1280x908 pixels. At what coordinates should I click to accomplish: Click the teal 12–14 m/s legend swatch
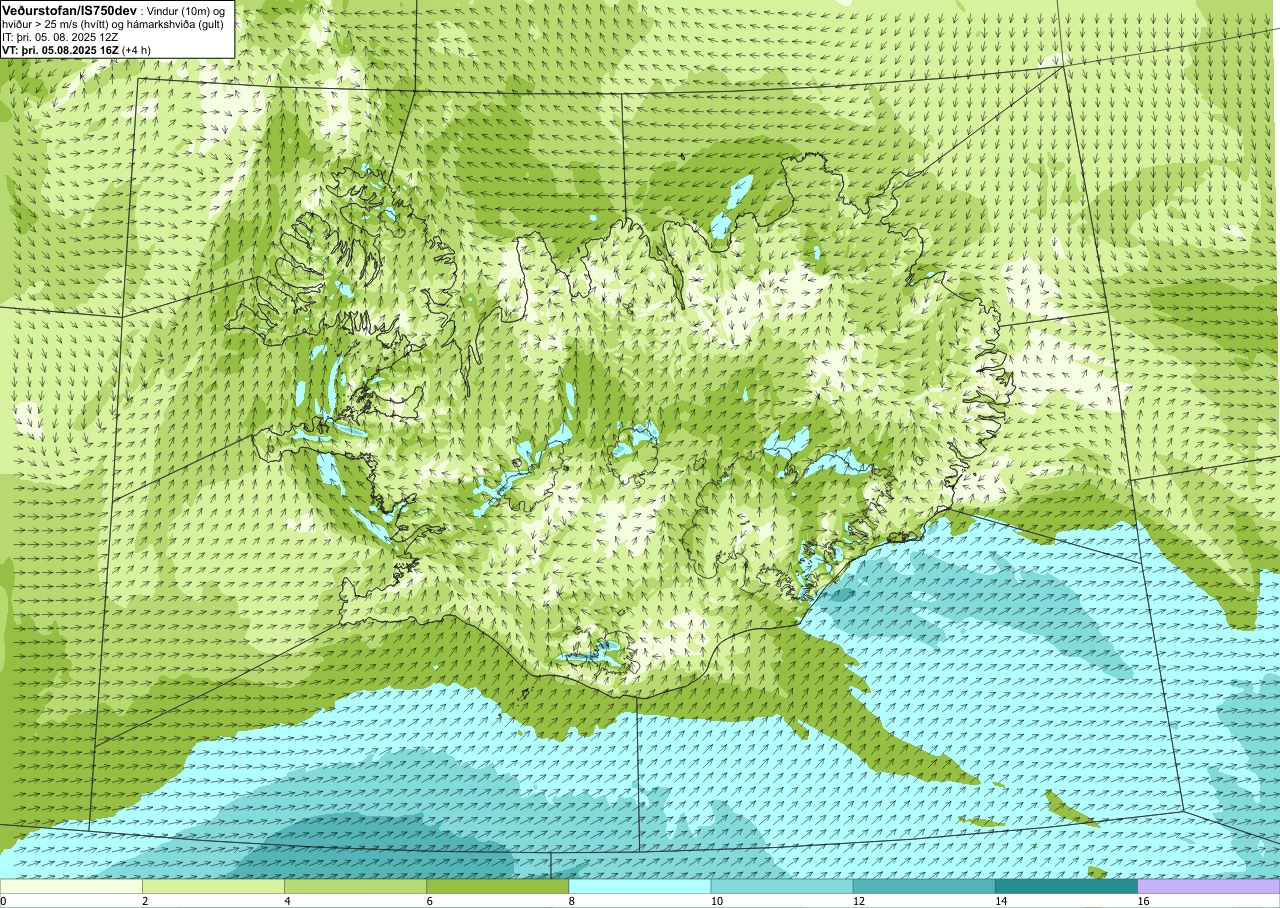[x=924, y=886]
